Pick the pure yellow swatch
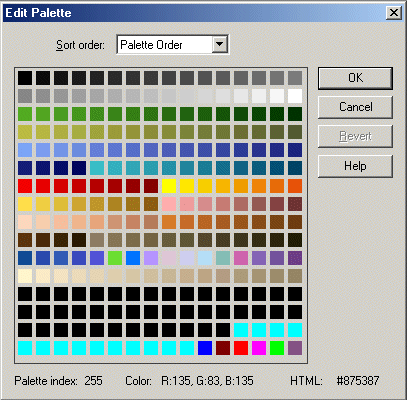 tap(169, 186)
